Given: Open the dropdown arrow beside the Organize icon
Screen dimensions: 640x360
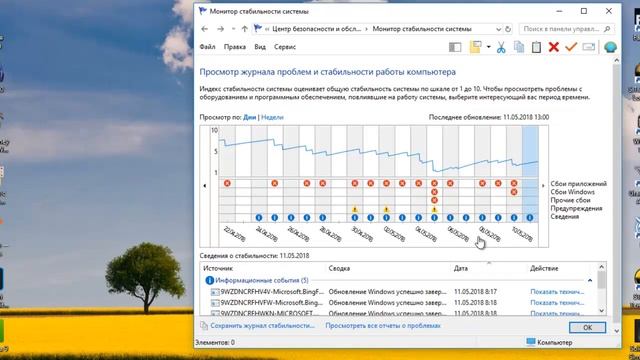Looking at the screenshot, I should [x=489, y=47].
